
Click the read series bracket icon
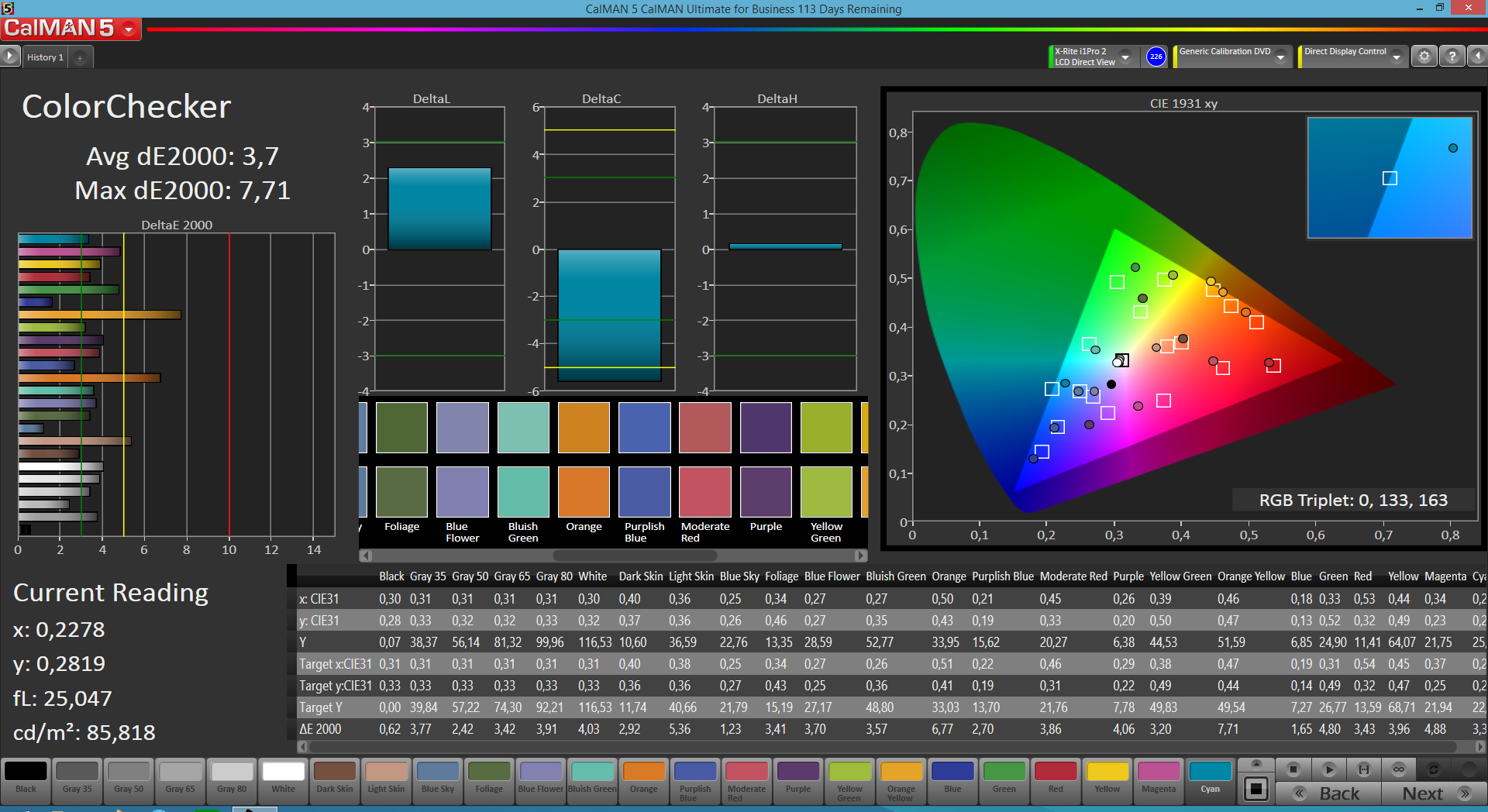tap(1363, 769)
